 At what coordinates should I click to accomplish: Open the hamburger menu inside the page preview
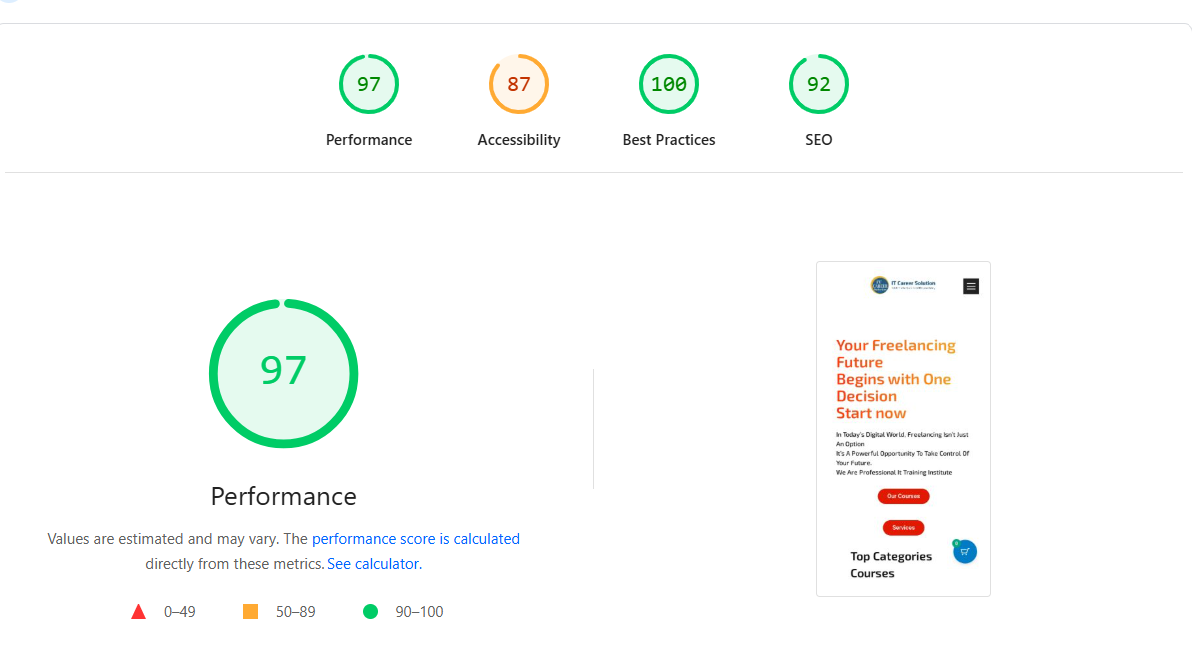[x=970, y=286]
